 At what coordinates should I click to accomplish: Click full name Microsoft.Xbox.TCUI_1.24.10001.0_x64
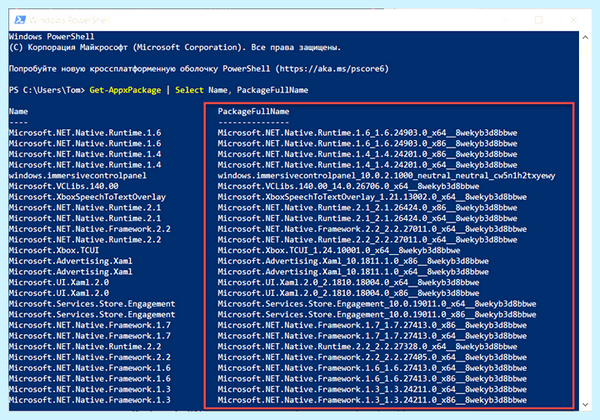(x=339, y=250)
